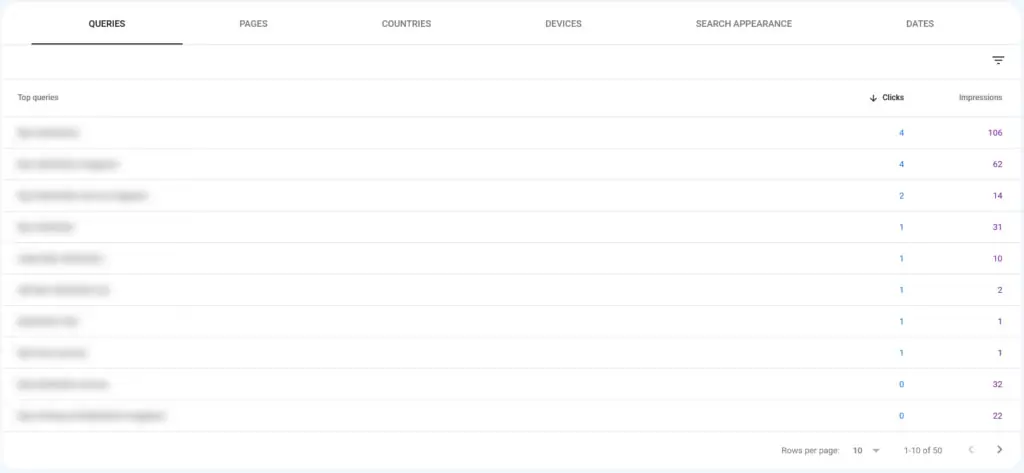The width and height of the screenshot is (1024, 473).
Task: Open the filter rows icon
Action: (997, 61)
